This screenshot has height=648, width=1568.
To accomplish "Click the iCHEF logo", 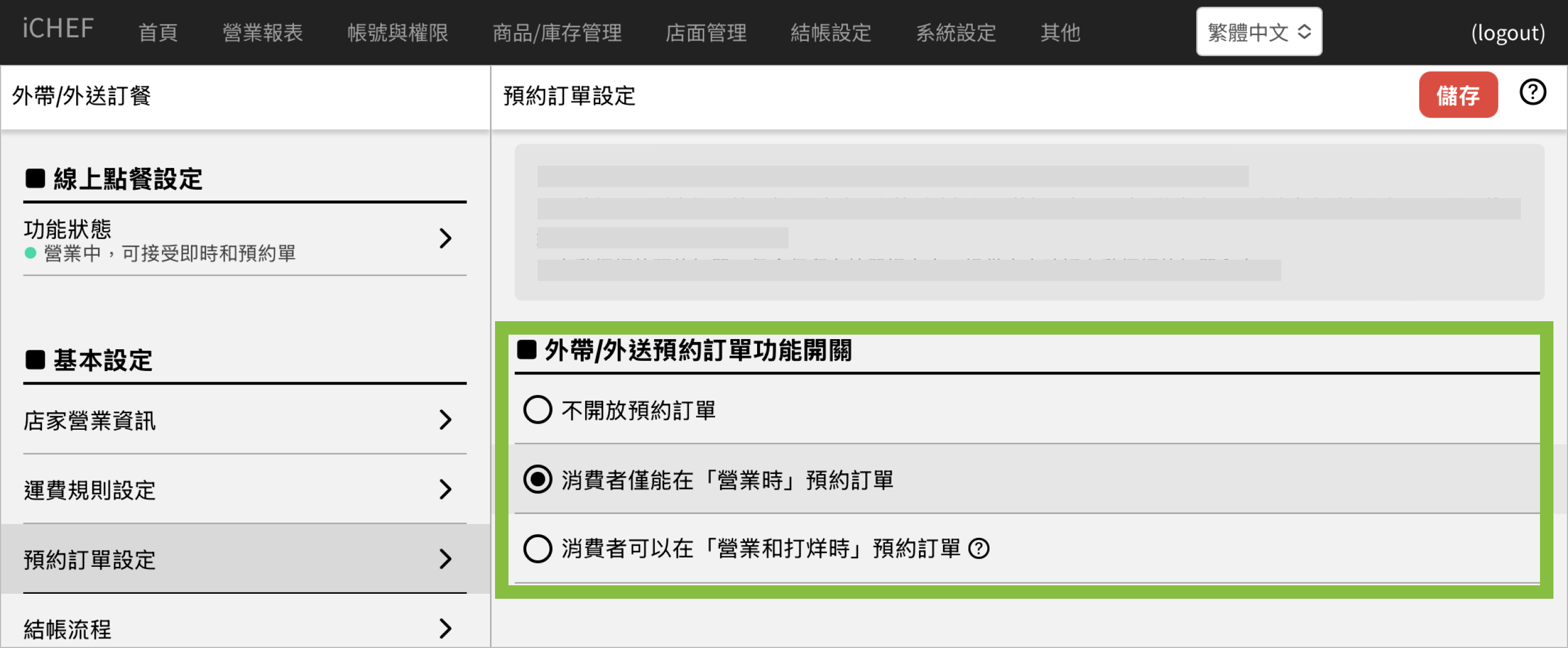I will coord(58,29).
